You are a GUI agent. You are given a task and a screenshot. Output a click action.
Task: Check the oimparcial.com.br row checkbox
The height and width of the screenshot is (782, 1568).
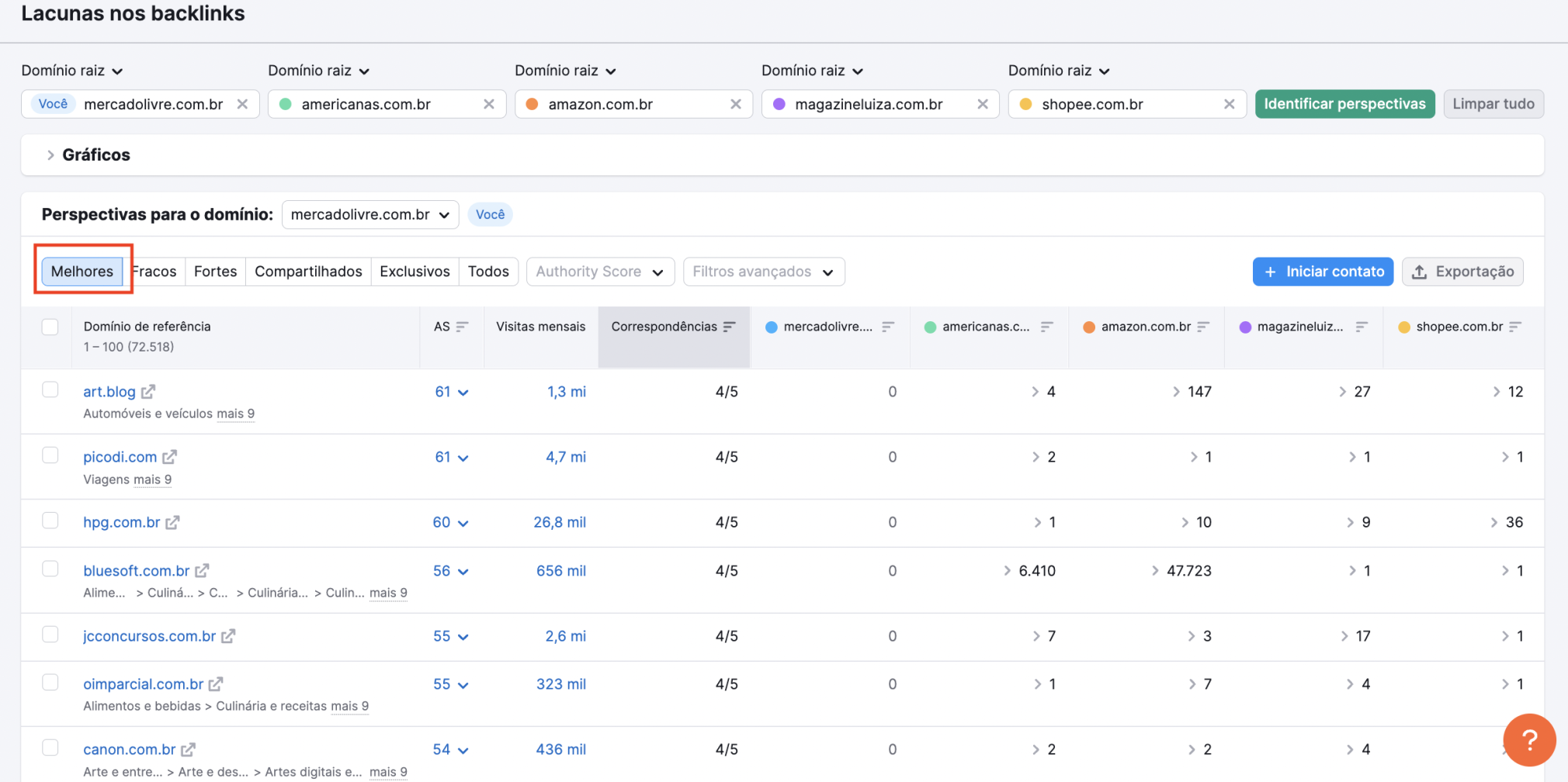(x=50, y=682)
